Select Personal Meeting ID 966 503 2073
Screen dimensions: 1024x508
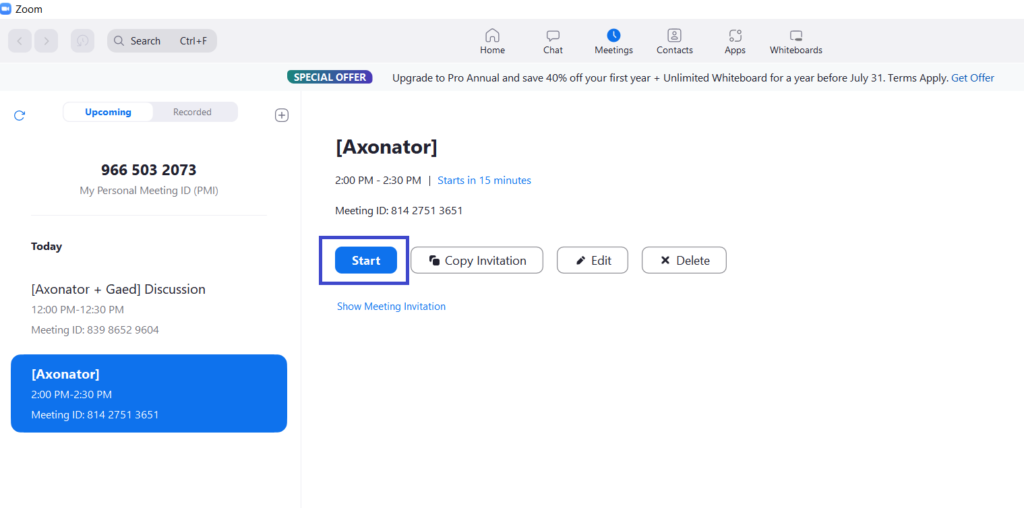149,170
